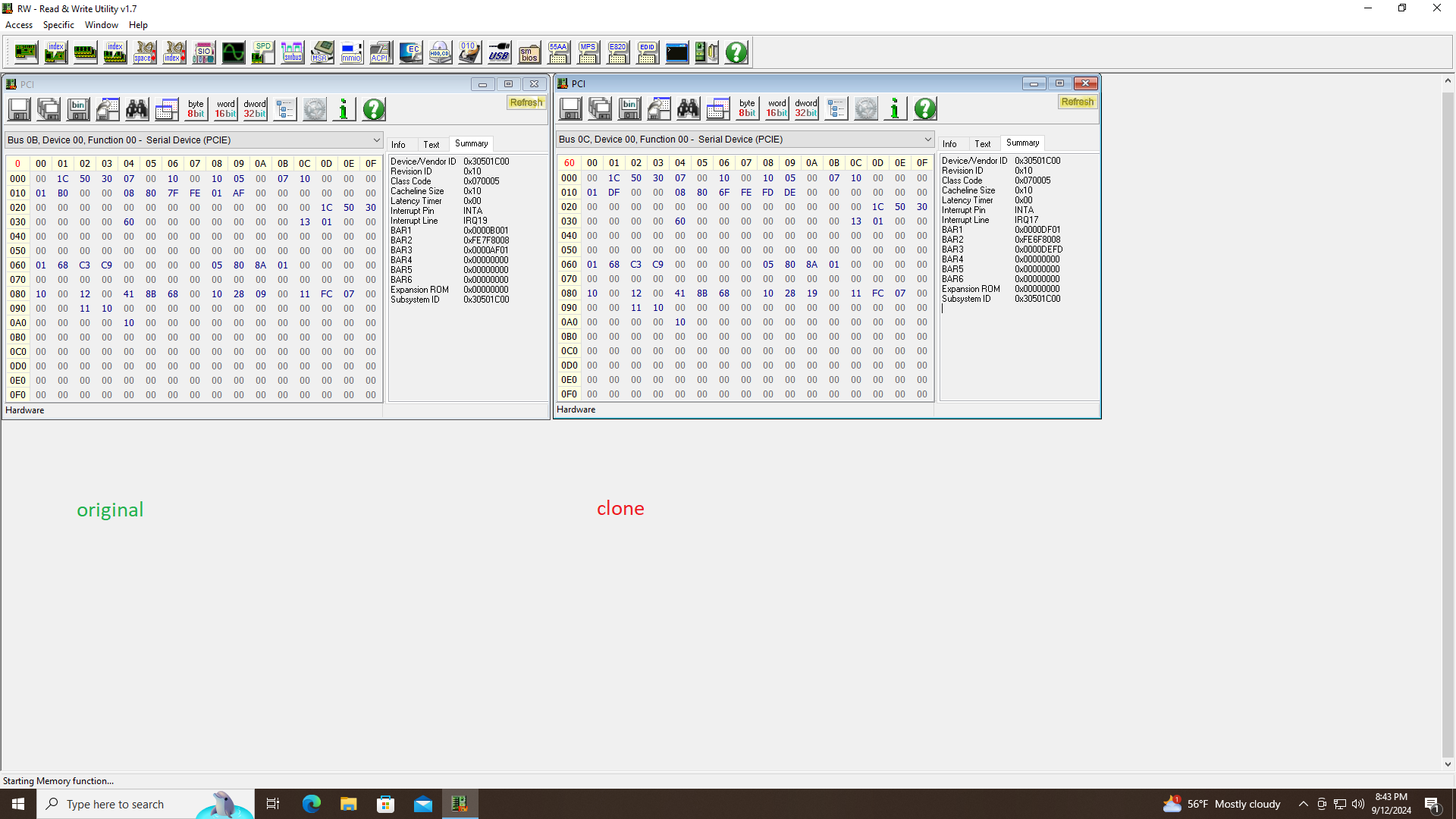Switch left PCI window to dword 32bit
The image size is (1456, 819).
(255, 109)
